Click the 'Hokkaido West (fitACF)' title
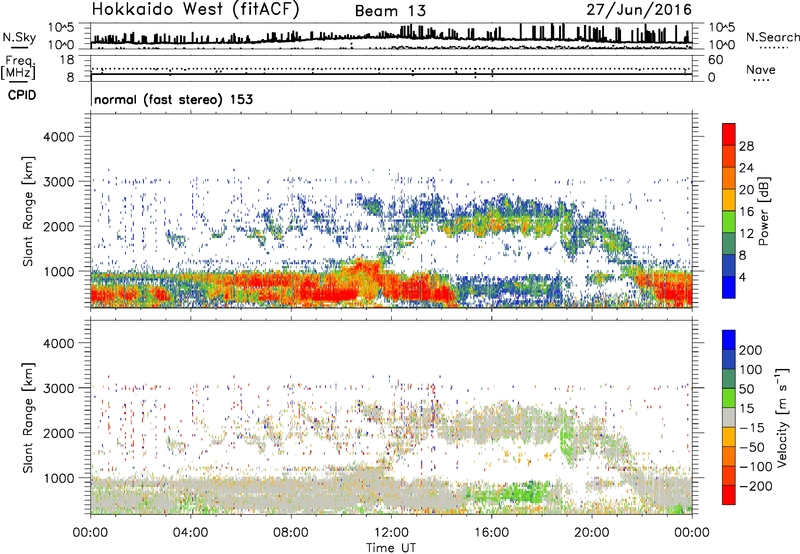Viewport: 800px width, 554px height. pyautogui.click(x=195, y=9)
